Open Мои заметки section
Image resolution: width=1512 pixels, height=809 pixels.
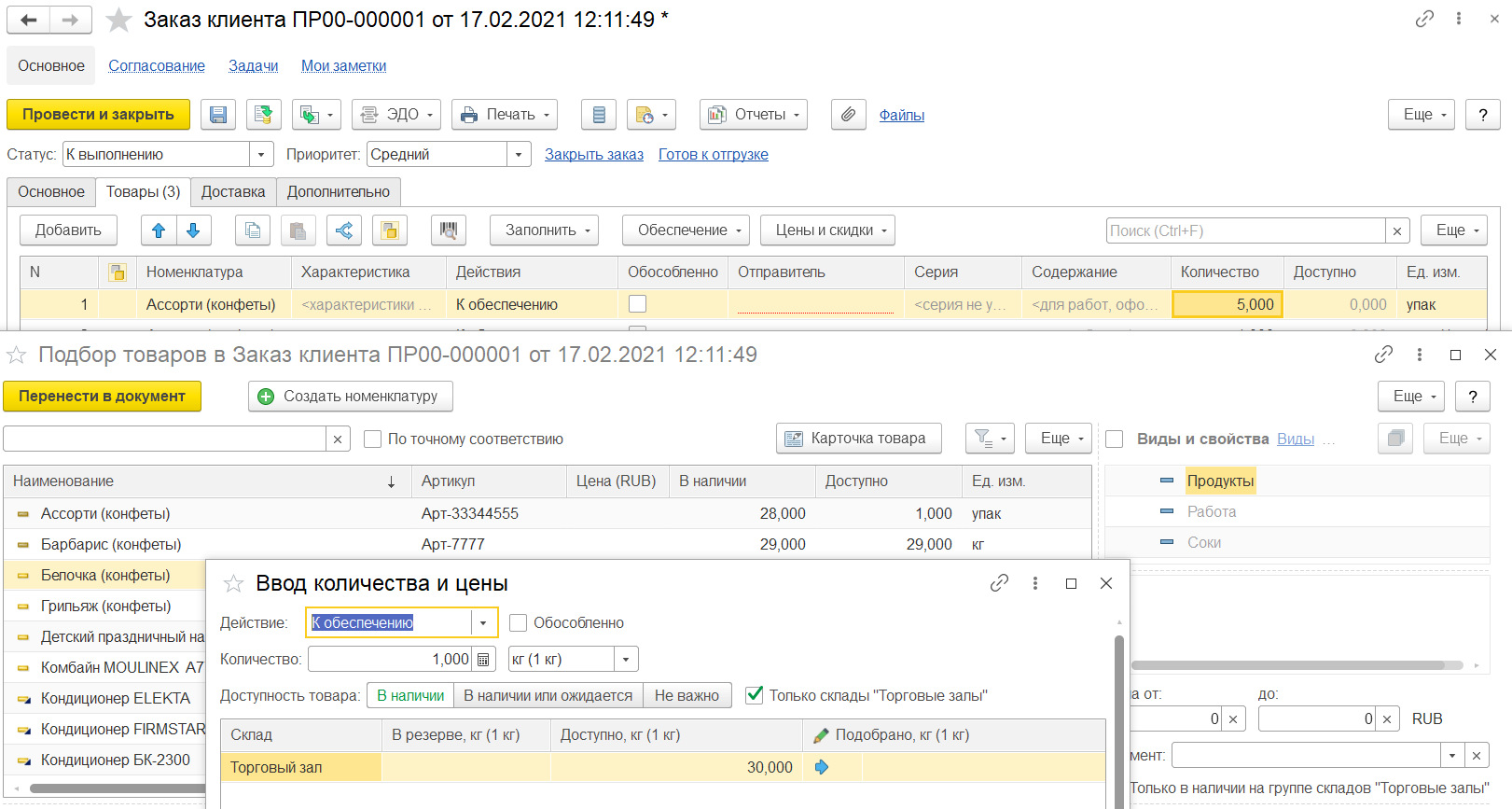pyautogui.click(x=343, y=65)
